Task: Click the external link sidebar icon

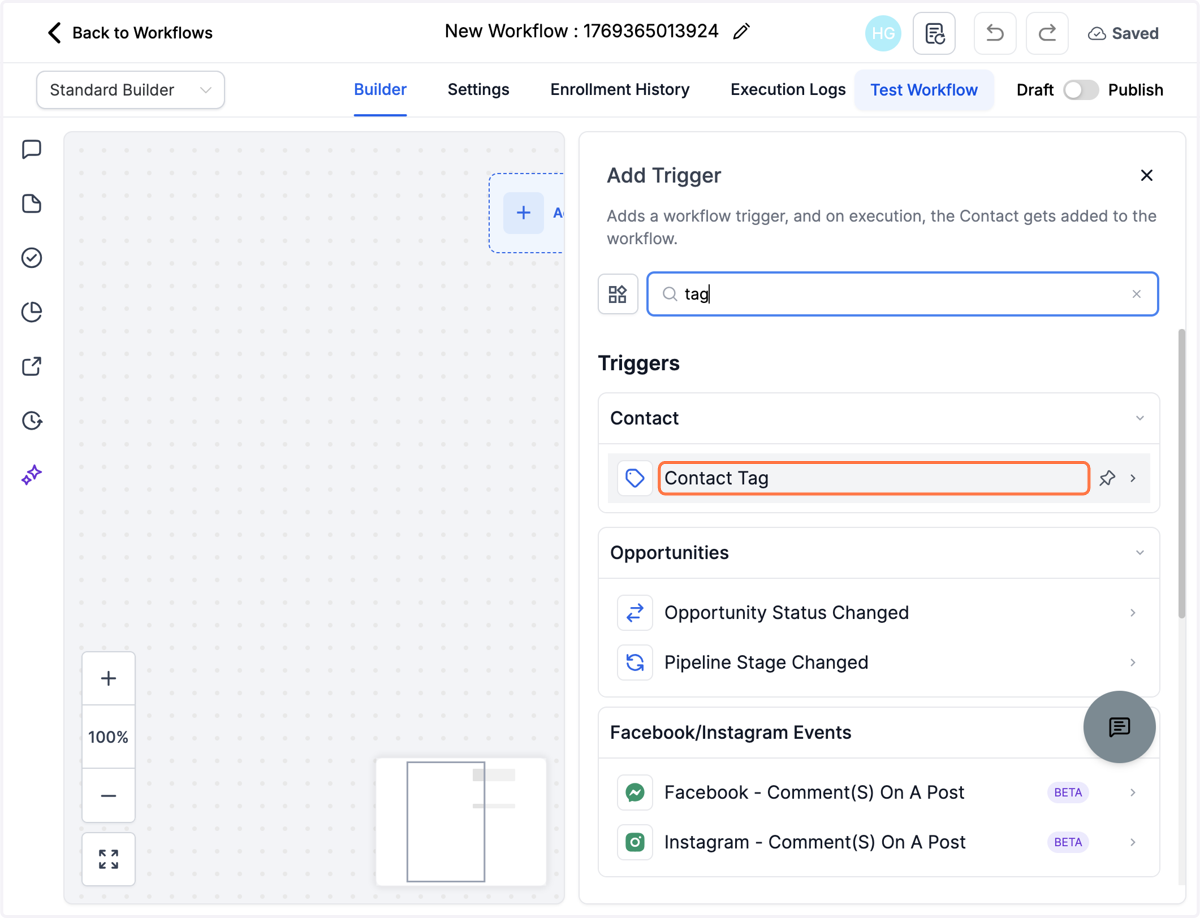Action: point(32,366)
